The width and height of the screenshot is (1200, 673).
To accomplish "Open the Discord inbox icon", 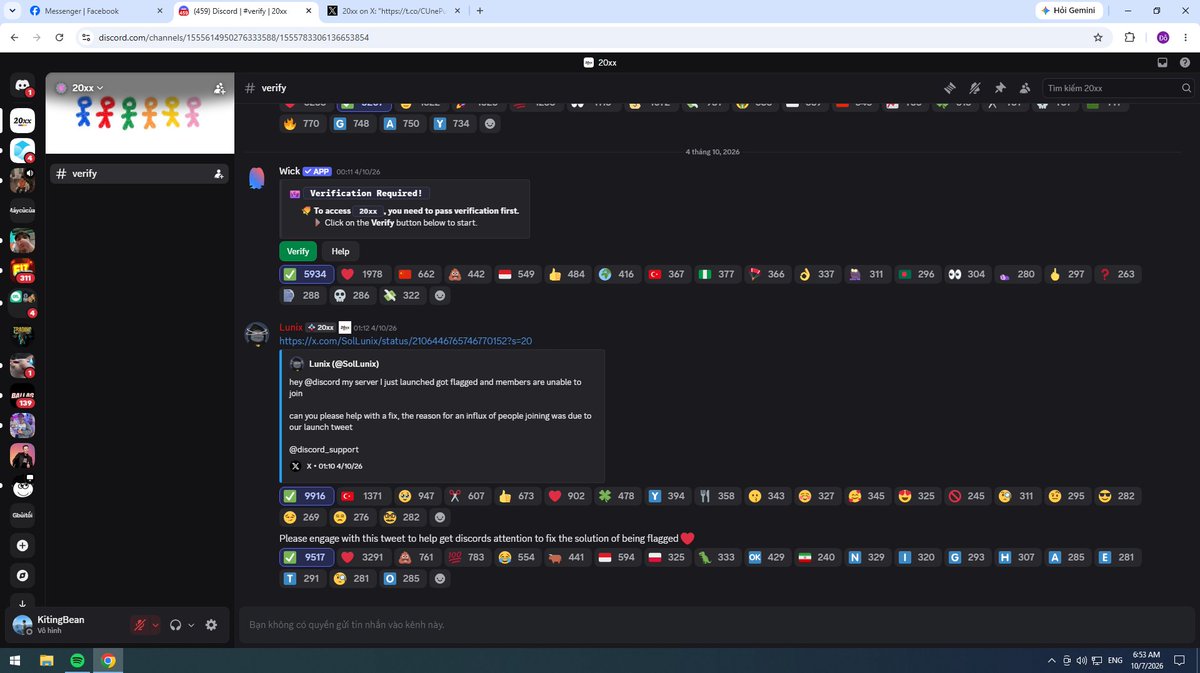I will 1162,62.
